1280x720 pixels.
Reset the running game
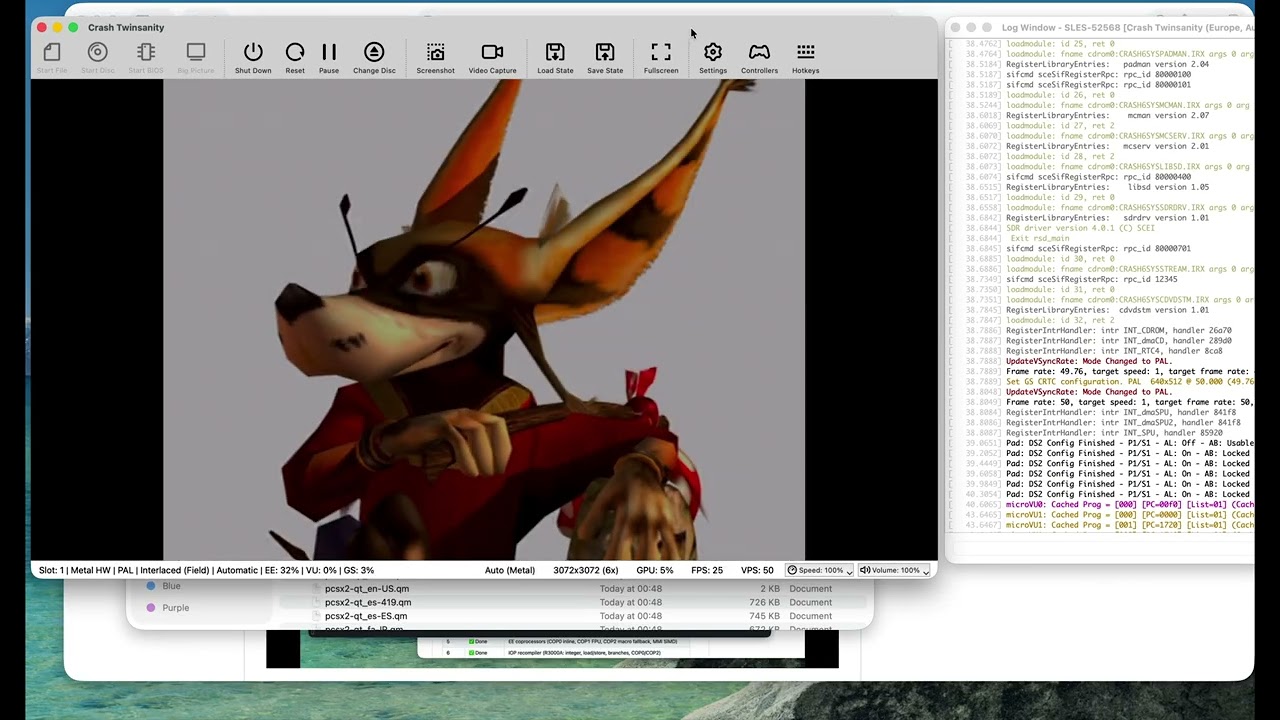pyautogui.click(x=295, y=58)
